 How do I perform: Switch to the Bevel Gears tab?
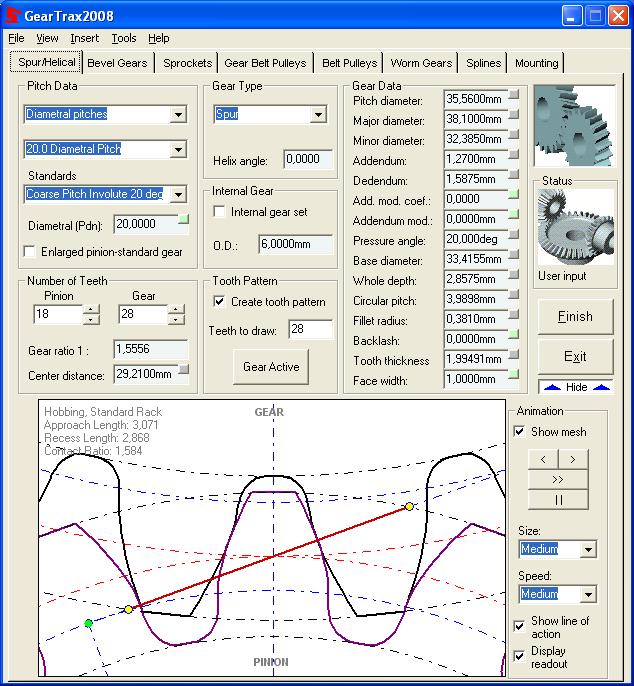(x=117, y=63)
